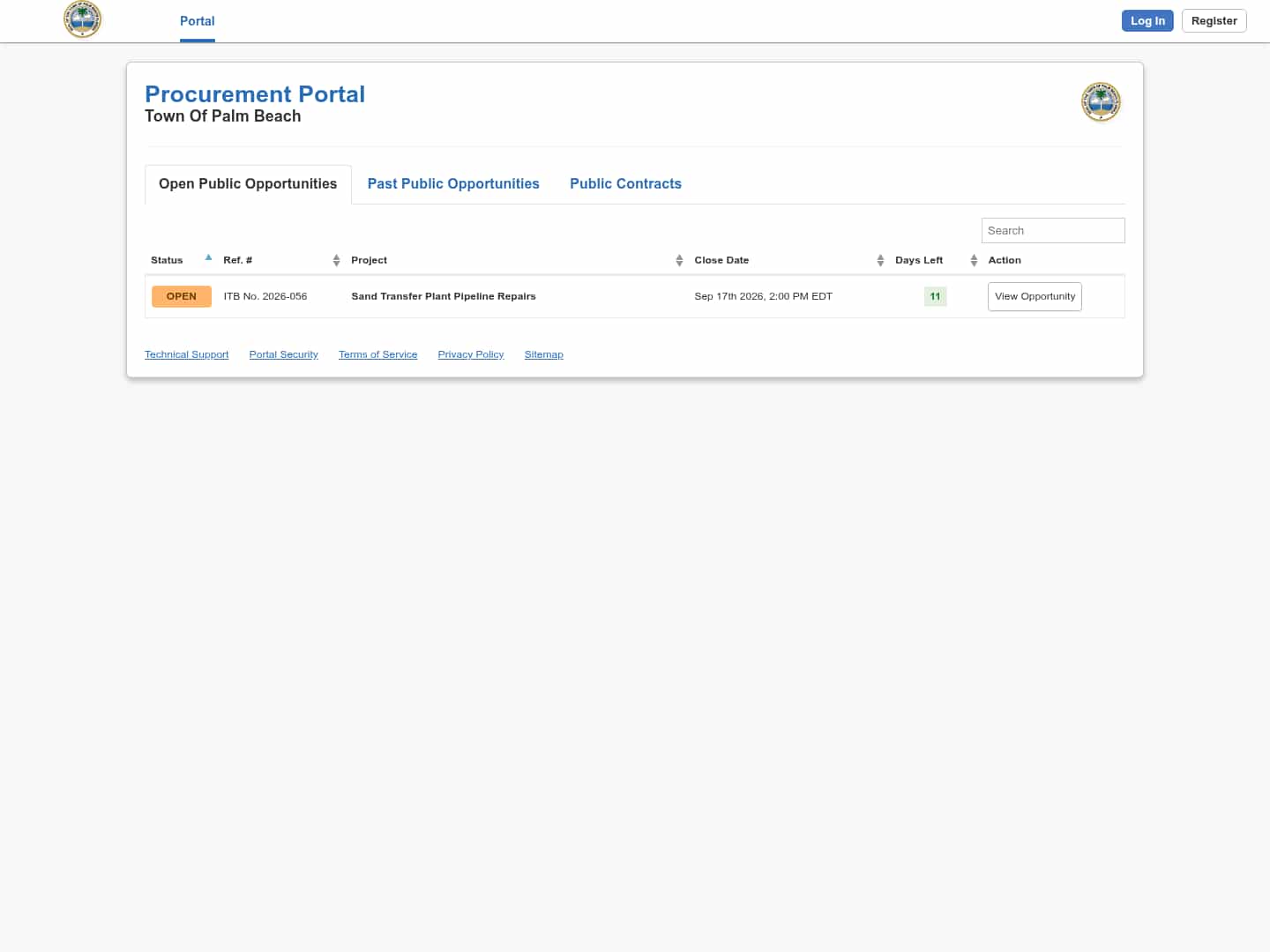Screen dimensions: 1270x952
Task: Switch to Open Public Opportunities tab
Action: (248, 184)
